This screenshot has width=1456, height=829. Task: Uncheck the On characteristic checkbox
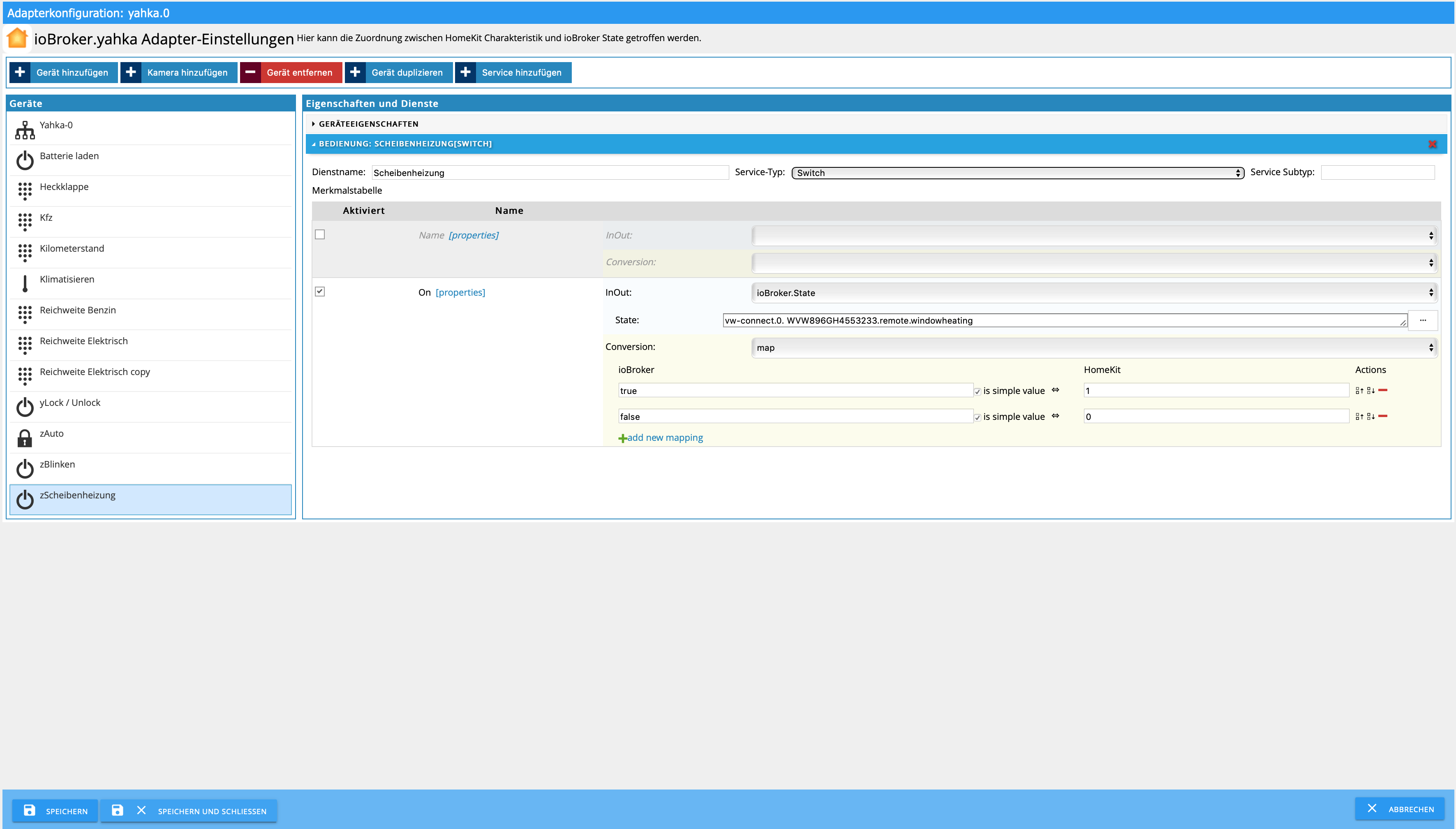(x=320, y=292)
